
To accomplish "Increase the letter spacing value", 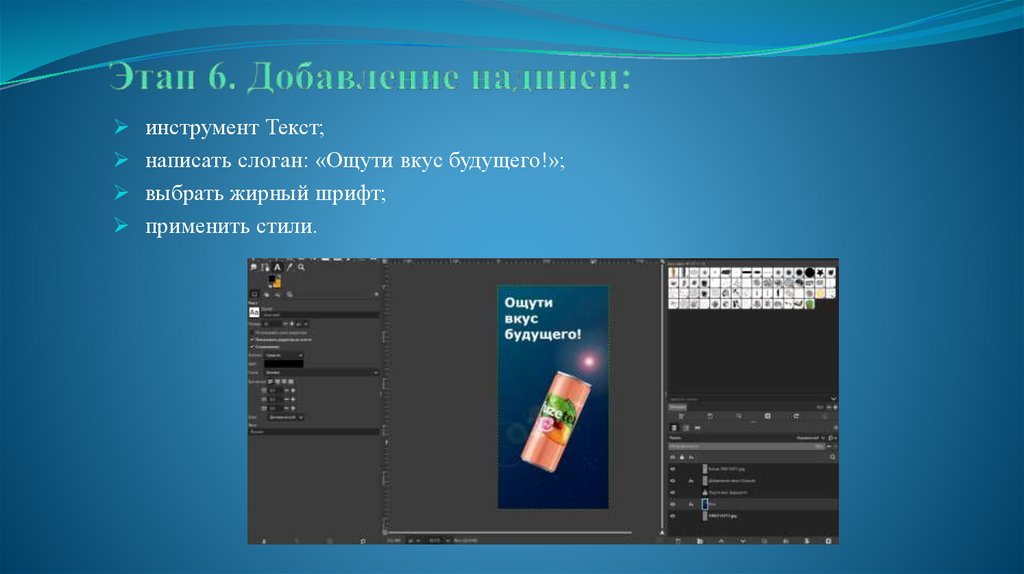I will tap(293, 408).
